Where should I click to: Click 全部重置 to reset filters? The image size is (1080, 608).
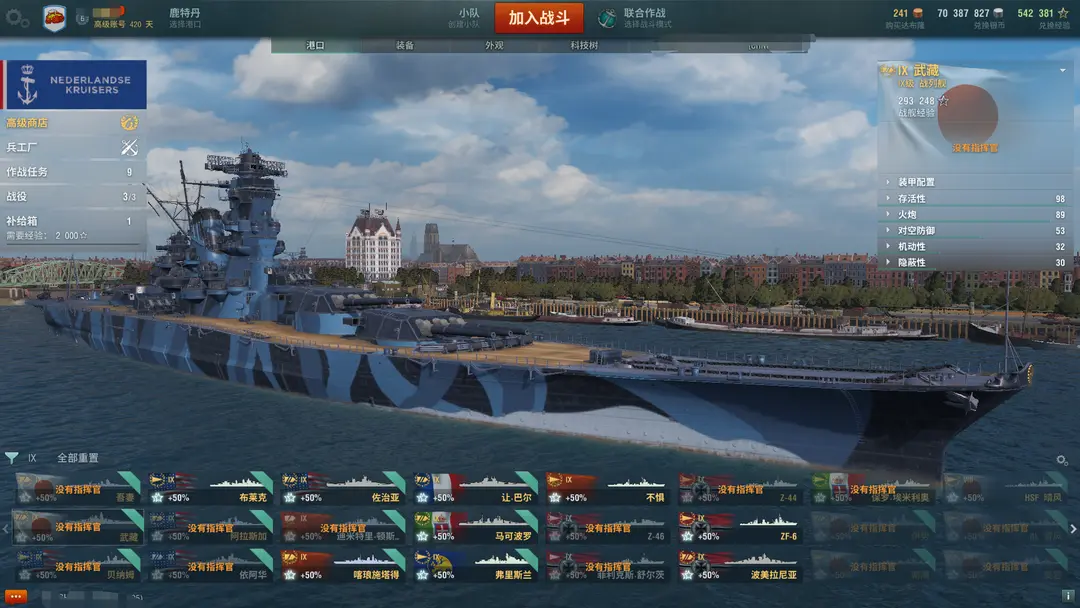click(78, 458)
